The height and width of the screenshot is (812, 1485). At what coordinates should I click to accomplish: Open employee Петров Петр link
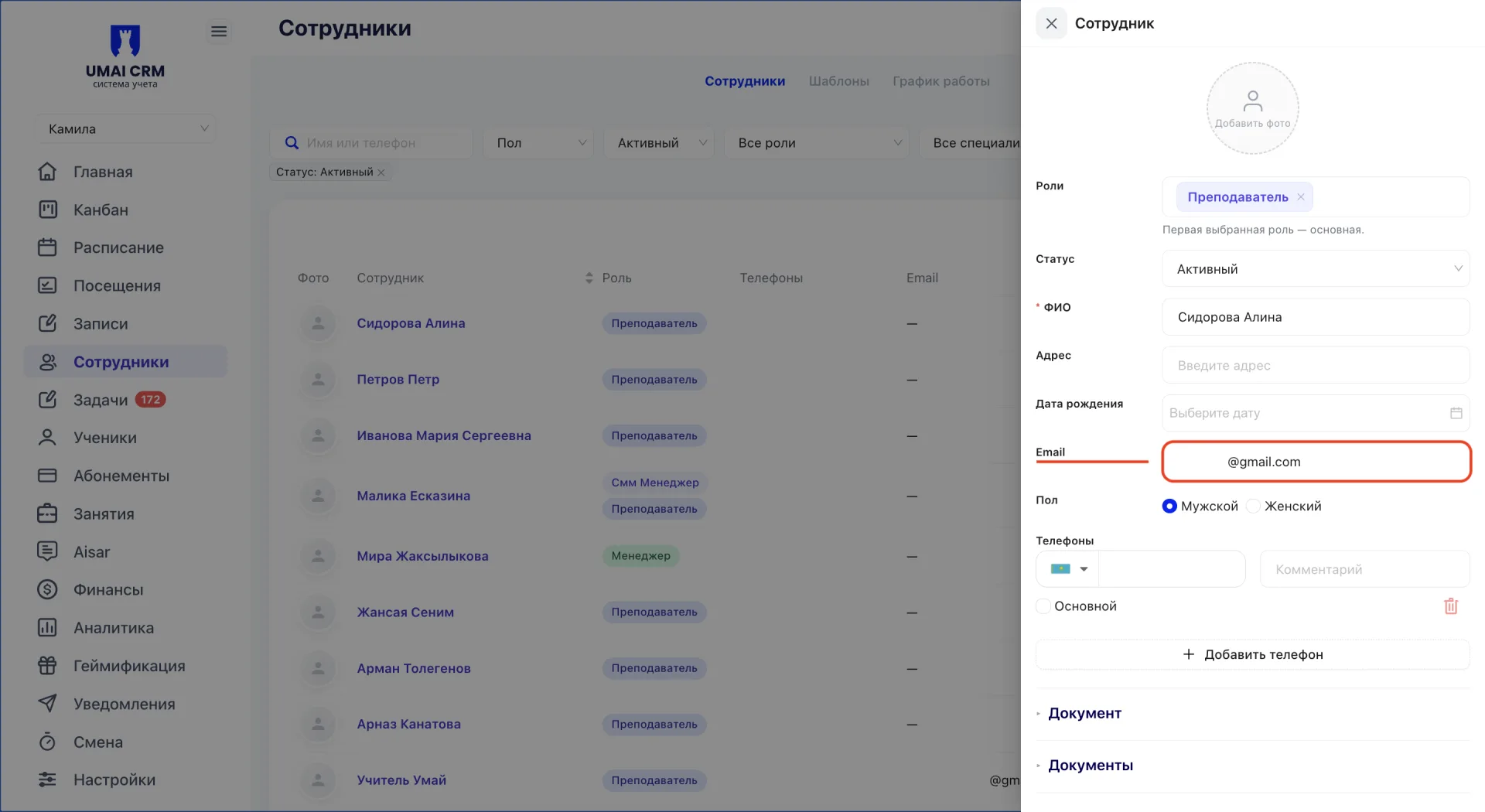pyautogui.click(x=398, y=380)
